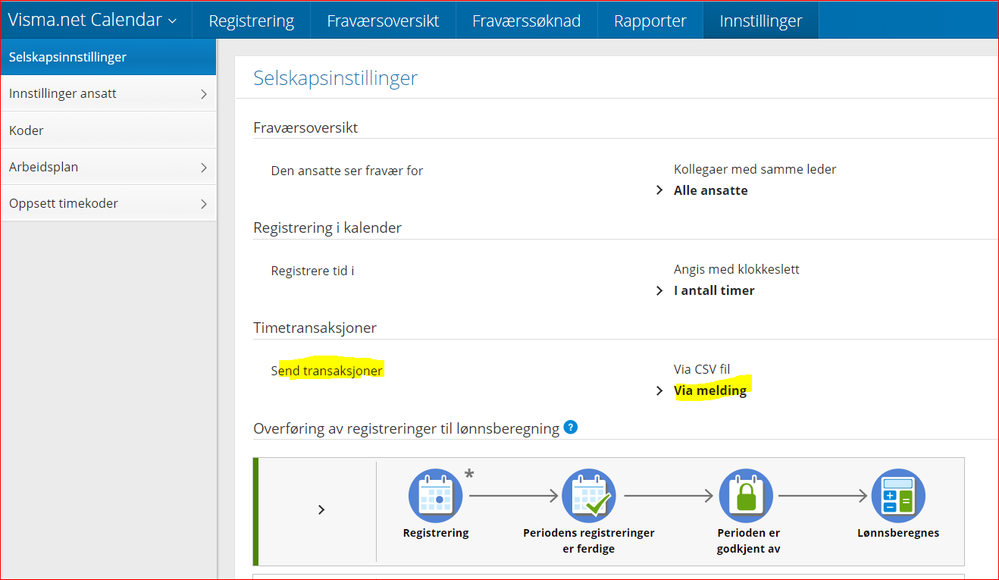Select Selskapsinnstillinger in the sidebar
The height and width of the screenshot is (580, 999).
point(108,57)
